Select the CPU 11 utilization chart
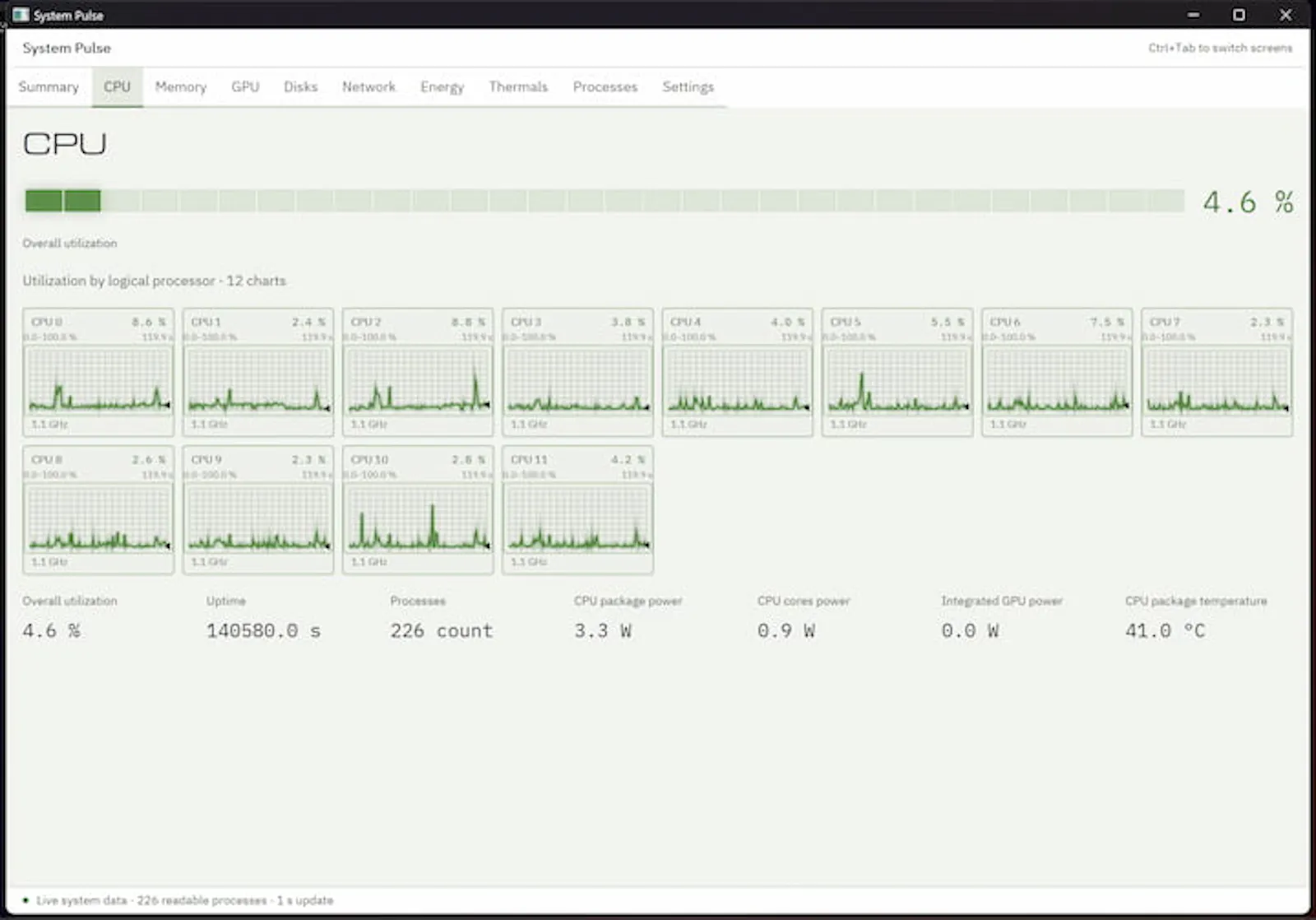The height and width of the screenshot is (920, 1316). pos(577,509)
